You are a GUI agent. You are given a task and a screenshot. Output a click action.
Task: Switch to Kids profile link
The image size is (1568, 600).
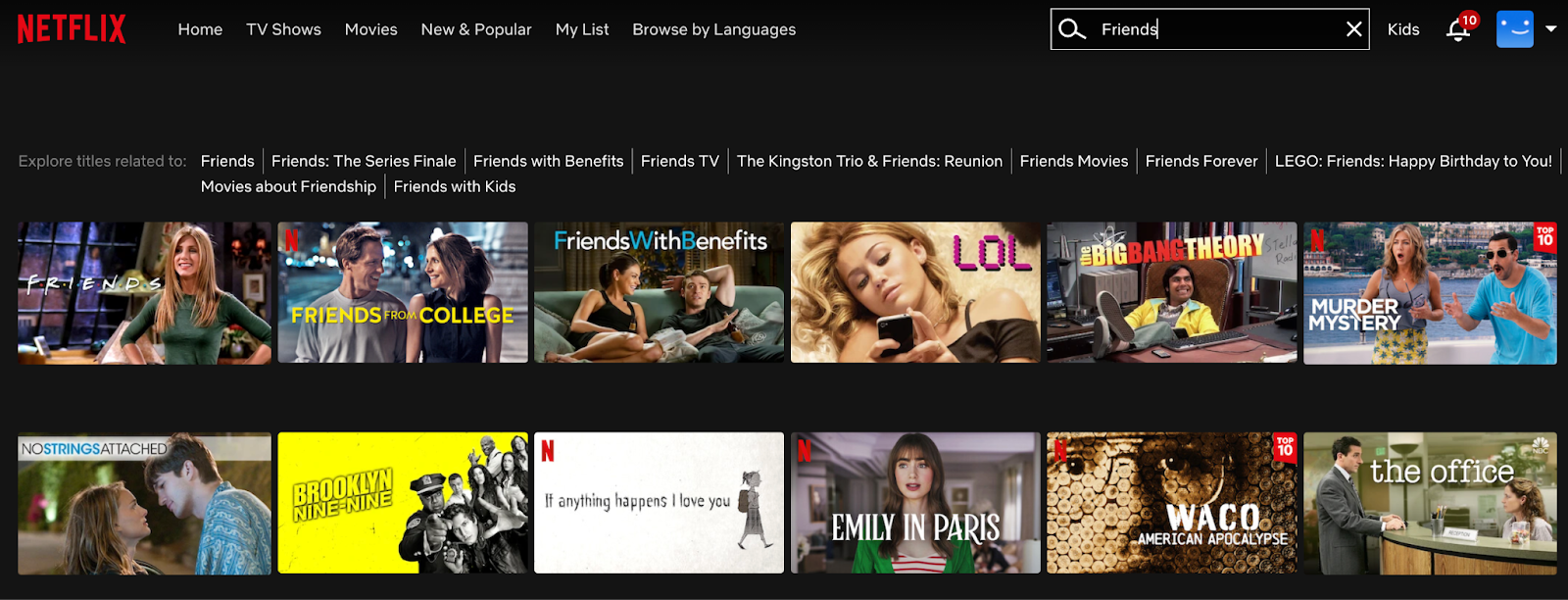tap(1403, 29)
